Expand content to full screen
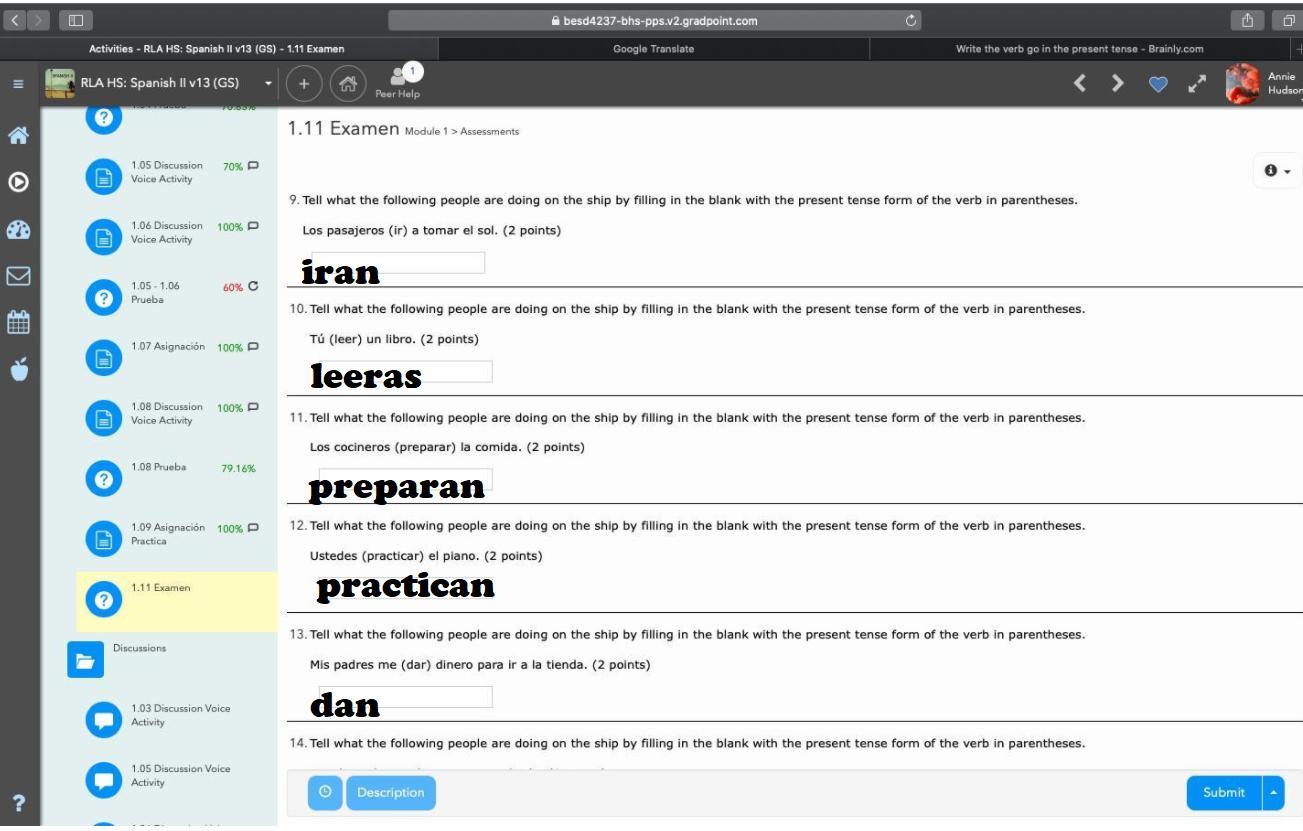 pyautogui.click(x=1196, y=84)
